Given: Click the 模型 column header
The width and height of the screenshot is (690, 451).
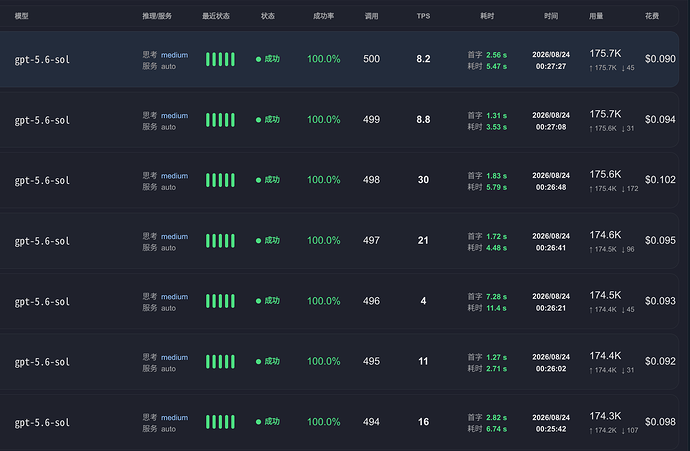Looking at the screenshot, I should tap(22, 16).
